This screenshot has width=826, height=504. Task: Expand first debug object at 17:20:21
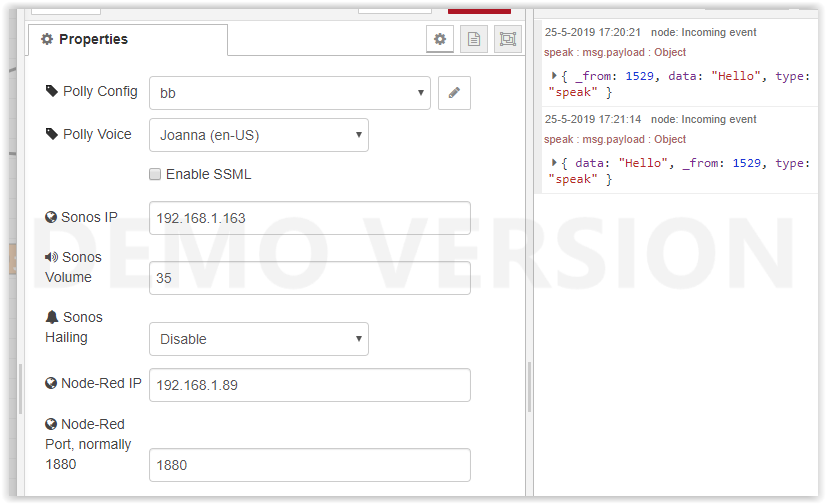[x=554, y=76]
